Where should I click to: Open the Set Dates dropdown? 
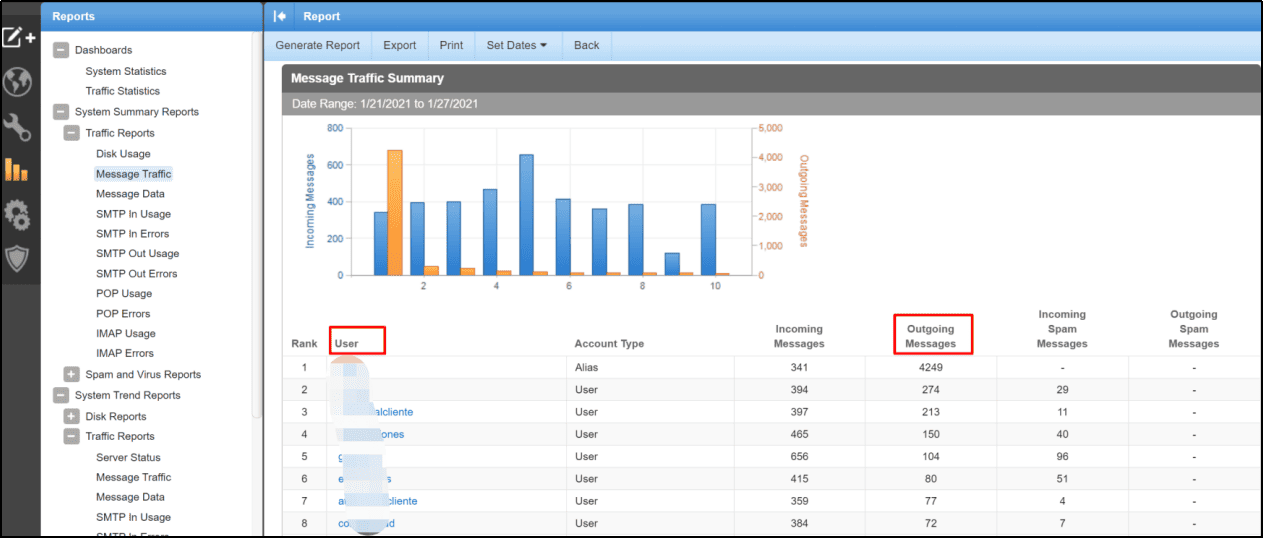tap(516, 45)
